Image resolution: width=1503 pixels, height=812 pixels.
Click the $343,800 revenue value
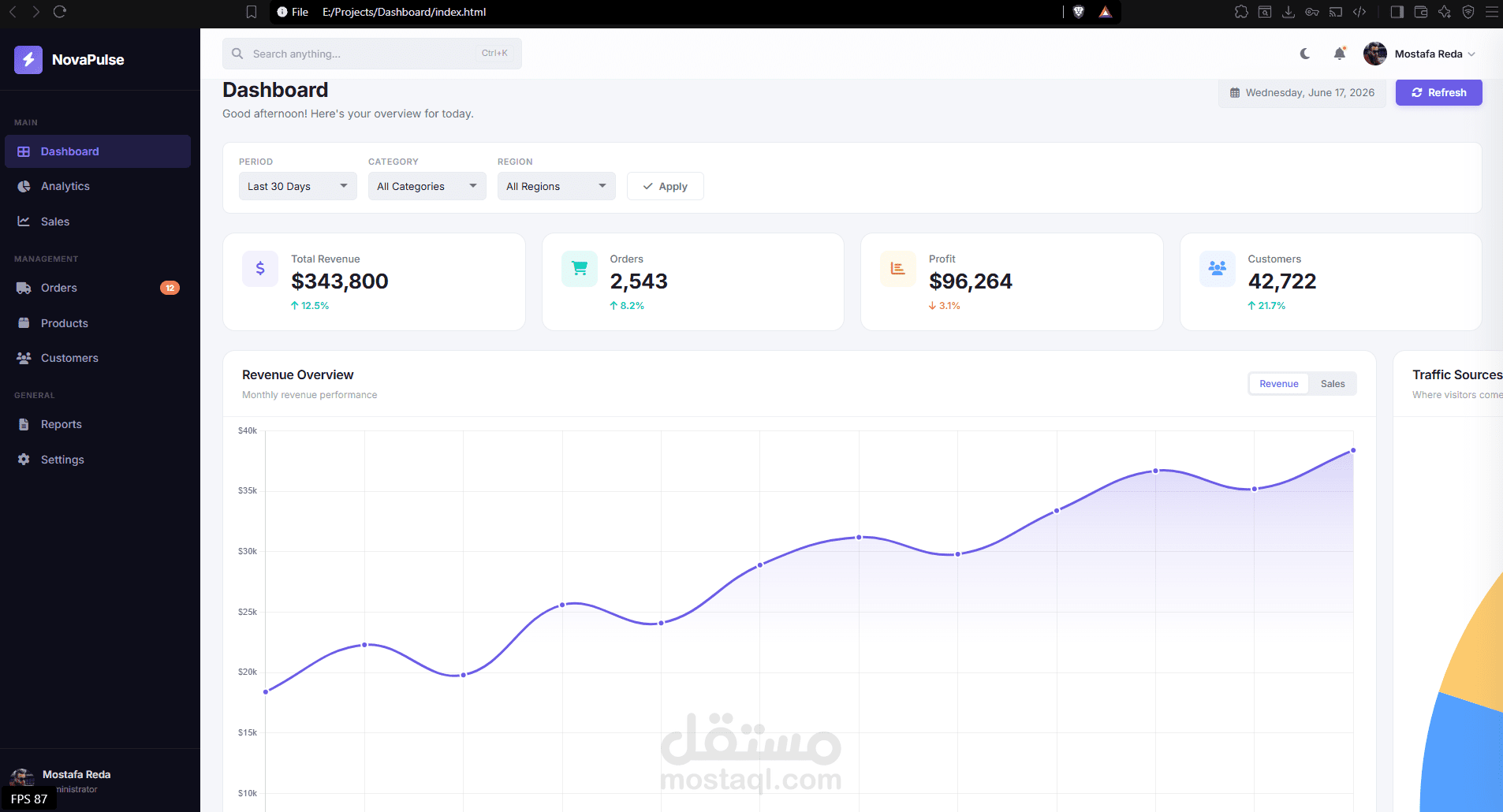[340, 281]
